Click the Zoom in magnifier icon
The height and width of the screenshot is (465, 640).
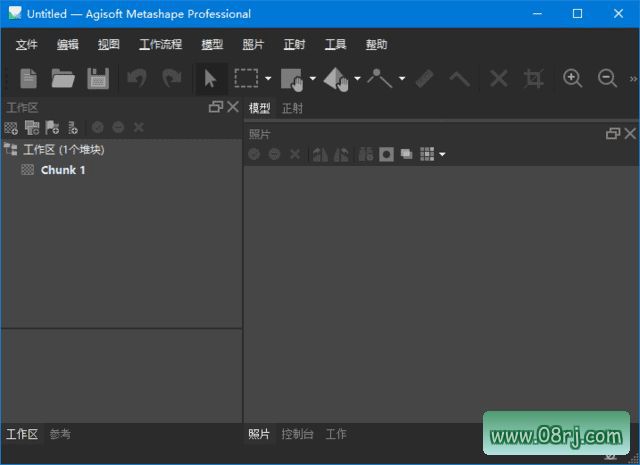point(573,78)
